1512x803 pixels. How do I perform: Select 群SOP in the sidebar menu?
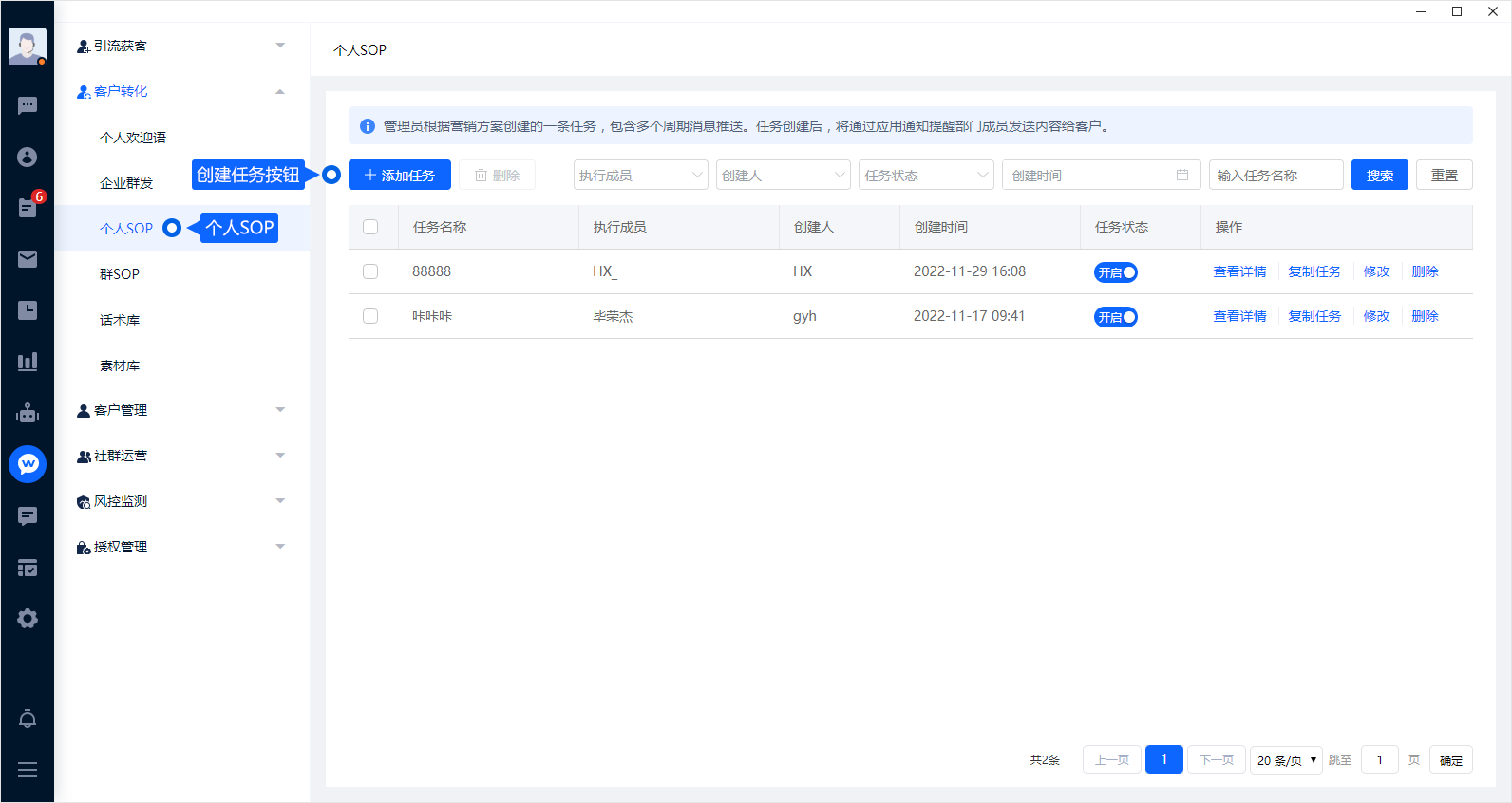[x=120, y=274]
